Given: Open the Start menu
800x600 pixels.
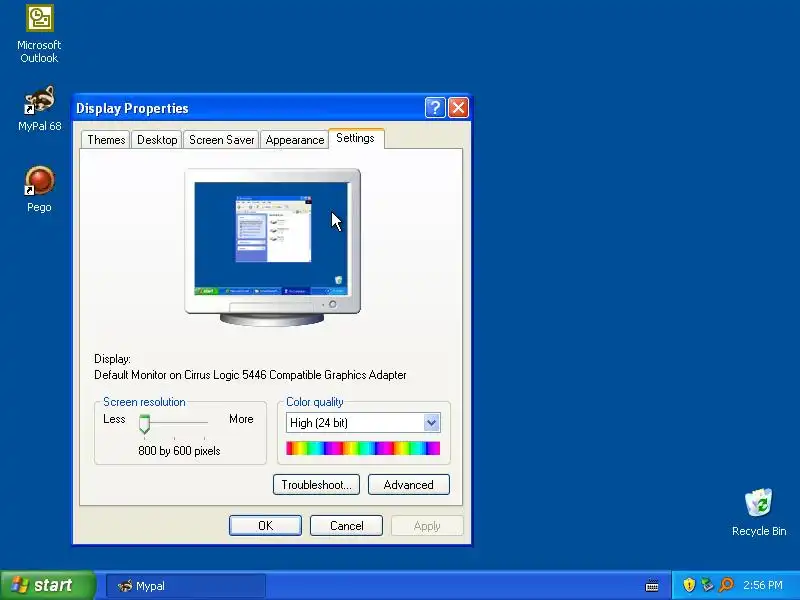Looking at the screenshot, I should [x=47, y=585].
